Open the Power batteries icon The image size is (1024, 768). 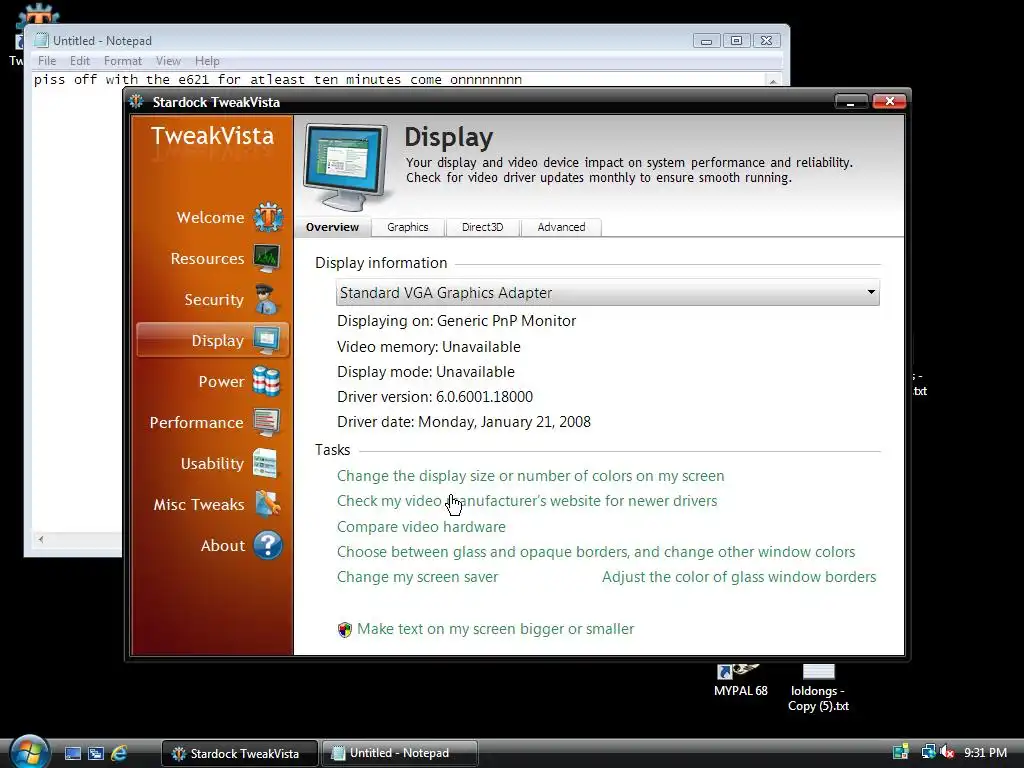point(266,381)
